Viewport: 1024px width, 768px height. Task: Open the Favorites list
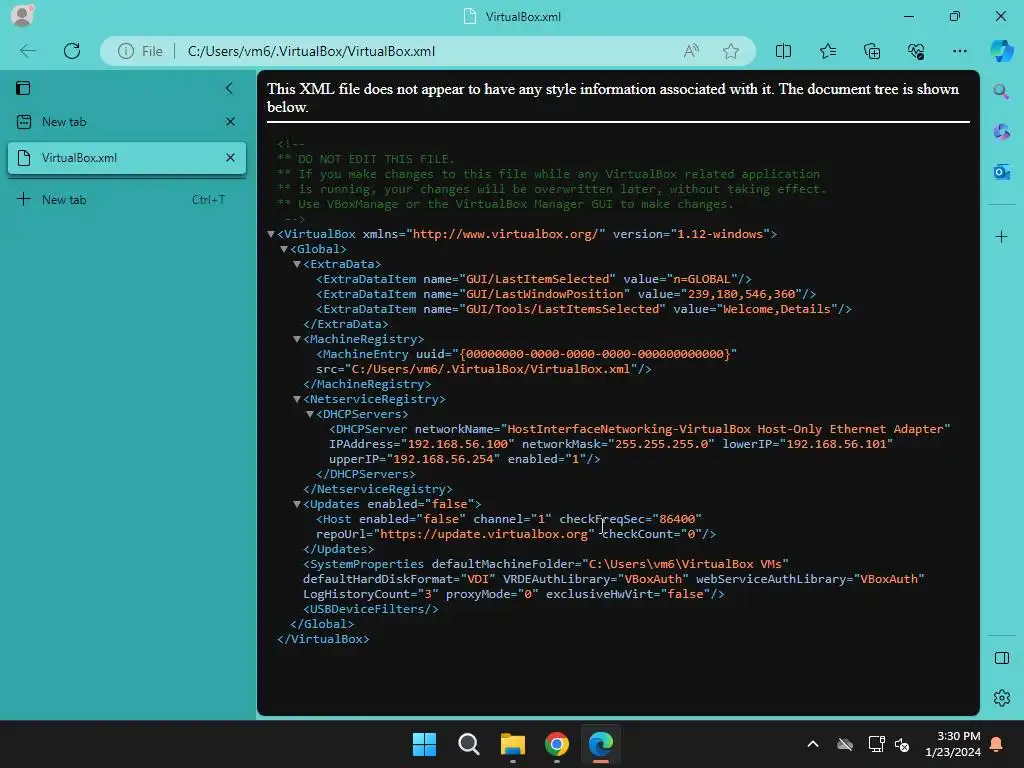827,51
